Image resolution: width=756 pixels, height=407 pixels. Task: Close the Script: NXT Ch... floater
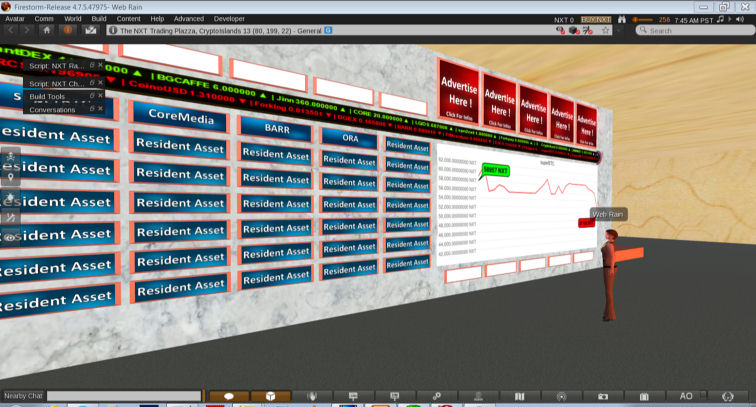pos(100,82)
